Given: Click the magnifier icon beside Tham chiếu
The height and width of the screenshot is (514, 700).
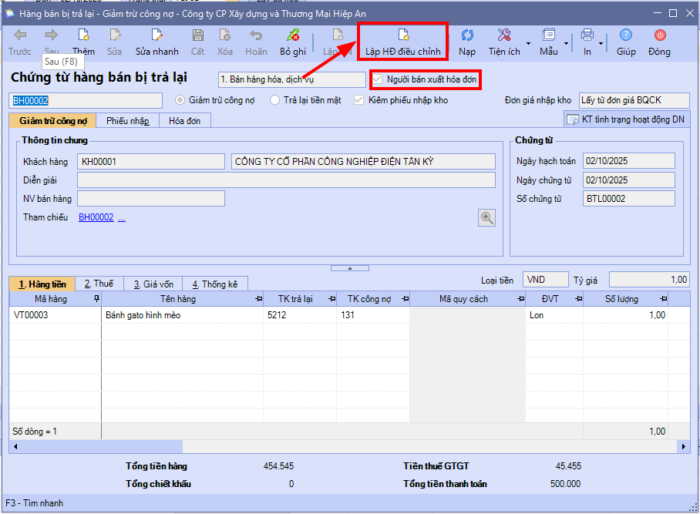Looking at the screenshot, I should click(487, 217).
